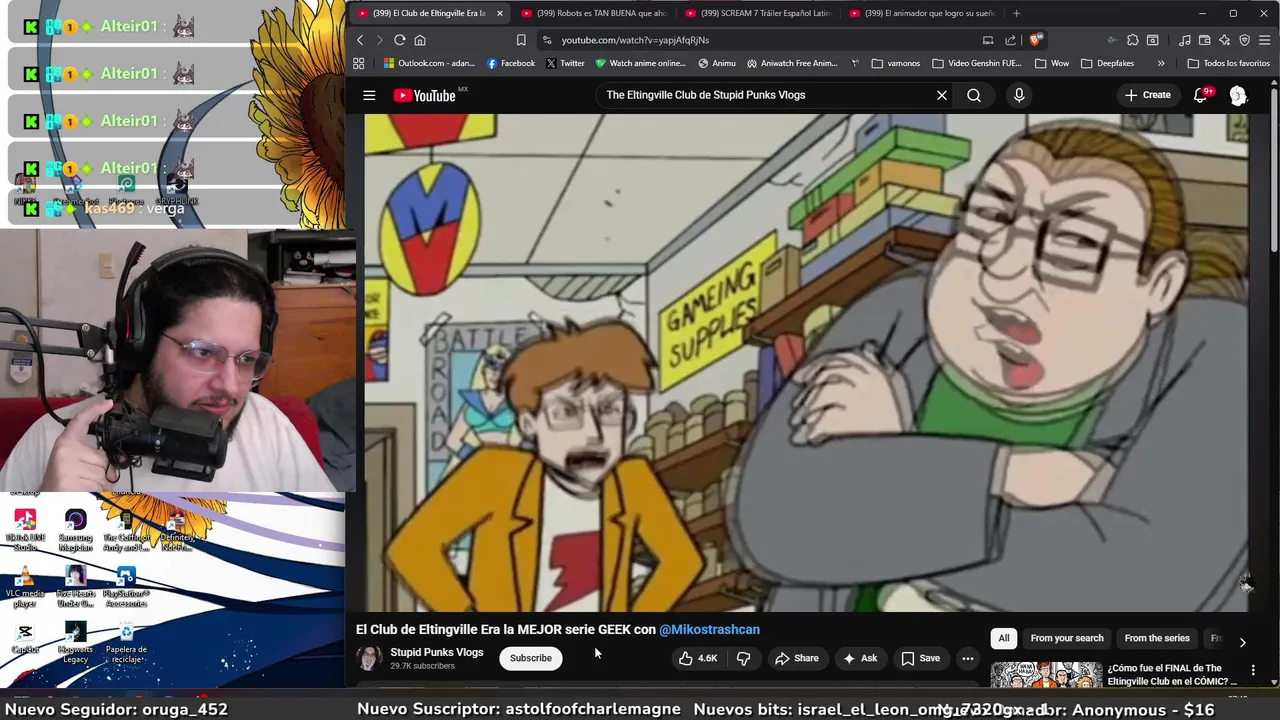Click the Create button on YouTube

(x=1147, y=95)
